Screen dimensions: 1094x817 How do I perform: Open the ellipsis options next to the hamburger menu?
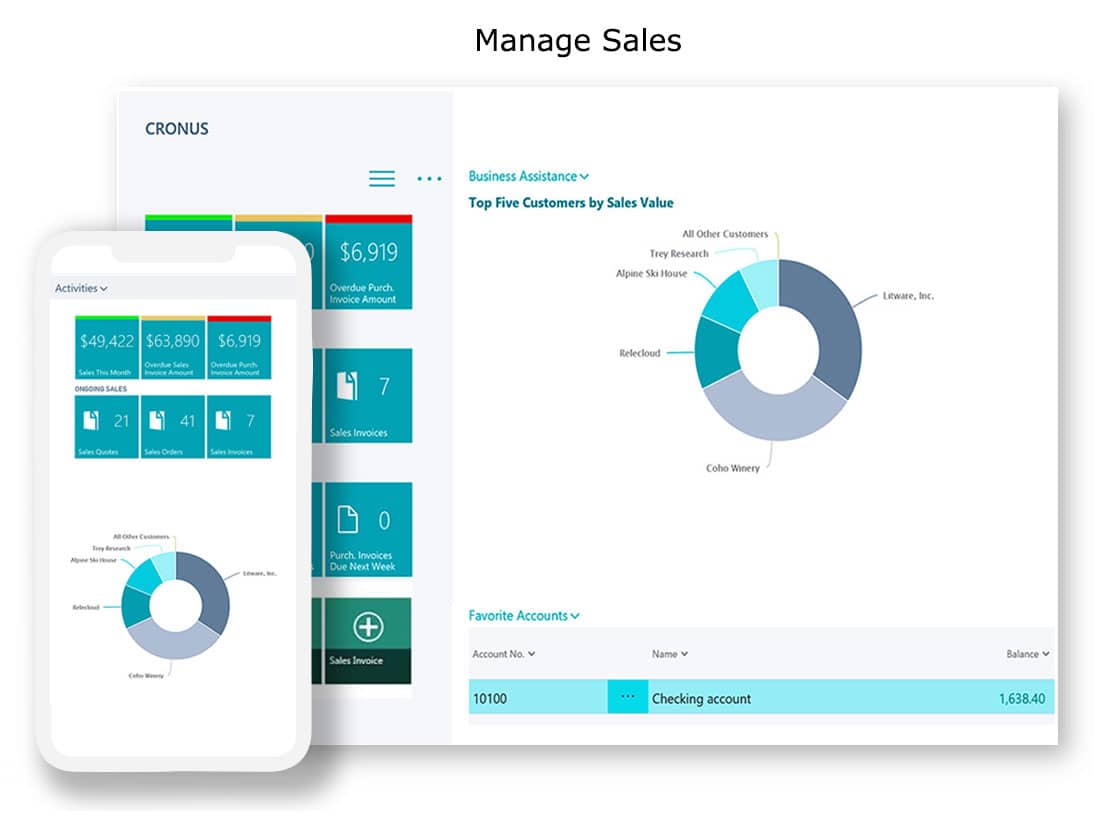pyautogui.click(x=429, y=178)
